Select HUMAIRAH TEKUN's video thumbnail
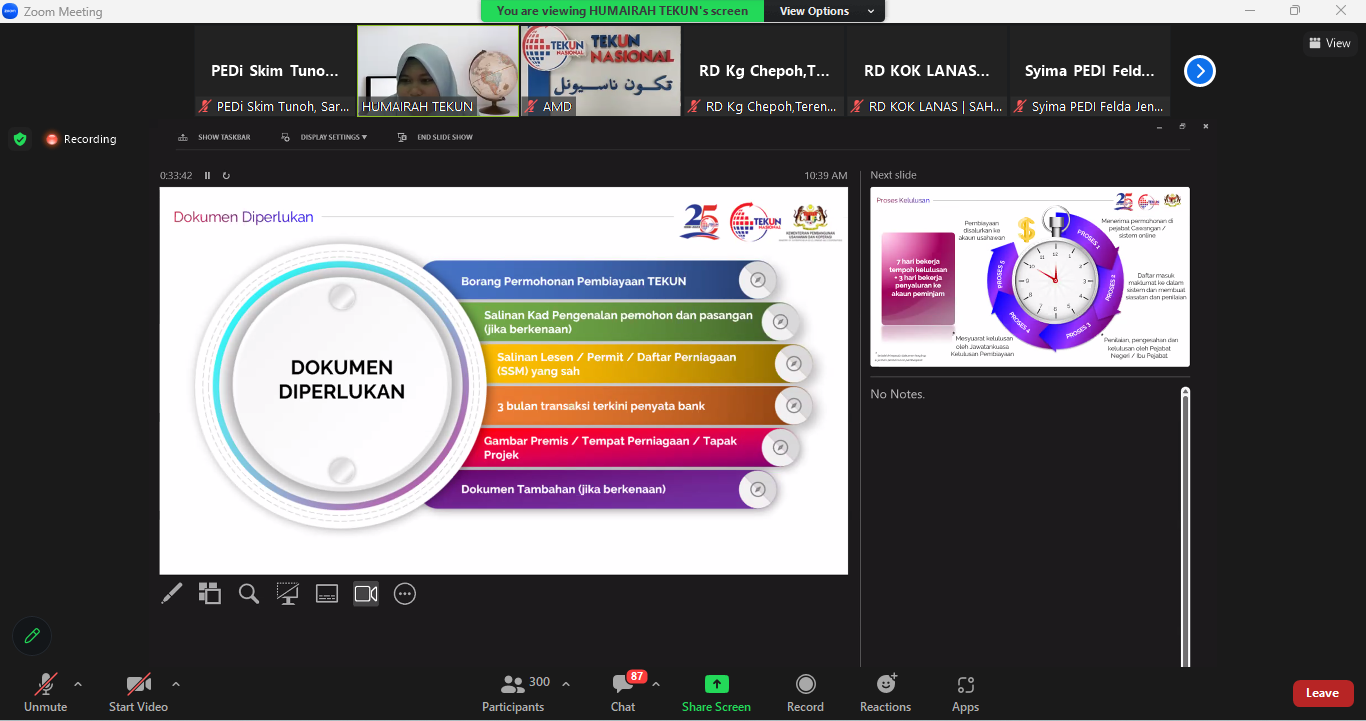1366x721 pixels. pyautogui.click(x=438, y=70)
